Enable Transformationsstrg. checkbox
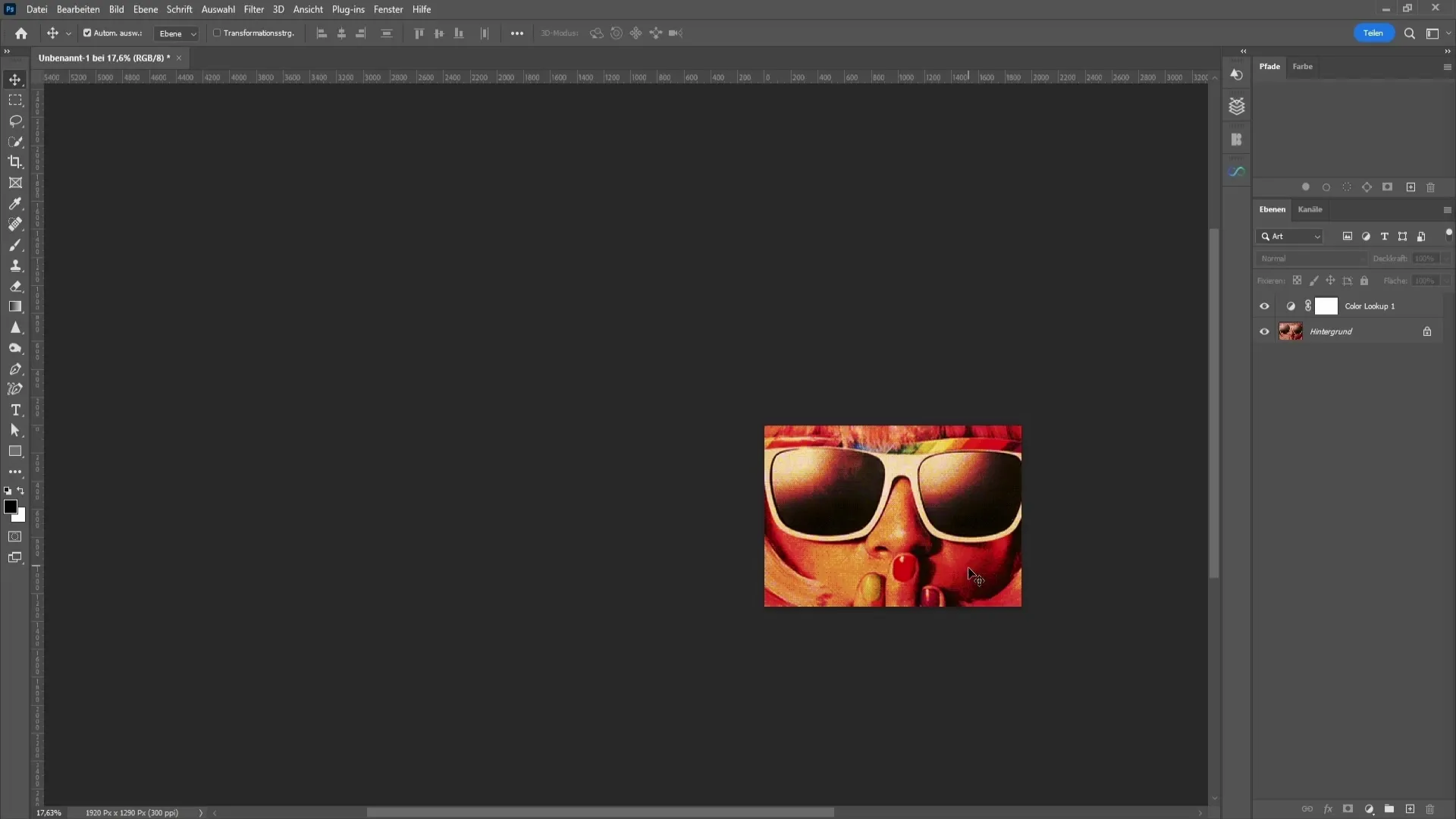 217,33
